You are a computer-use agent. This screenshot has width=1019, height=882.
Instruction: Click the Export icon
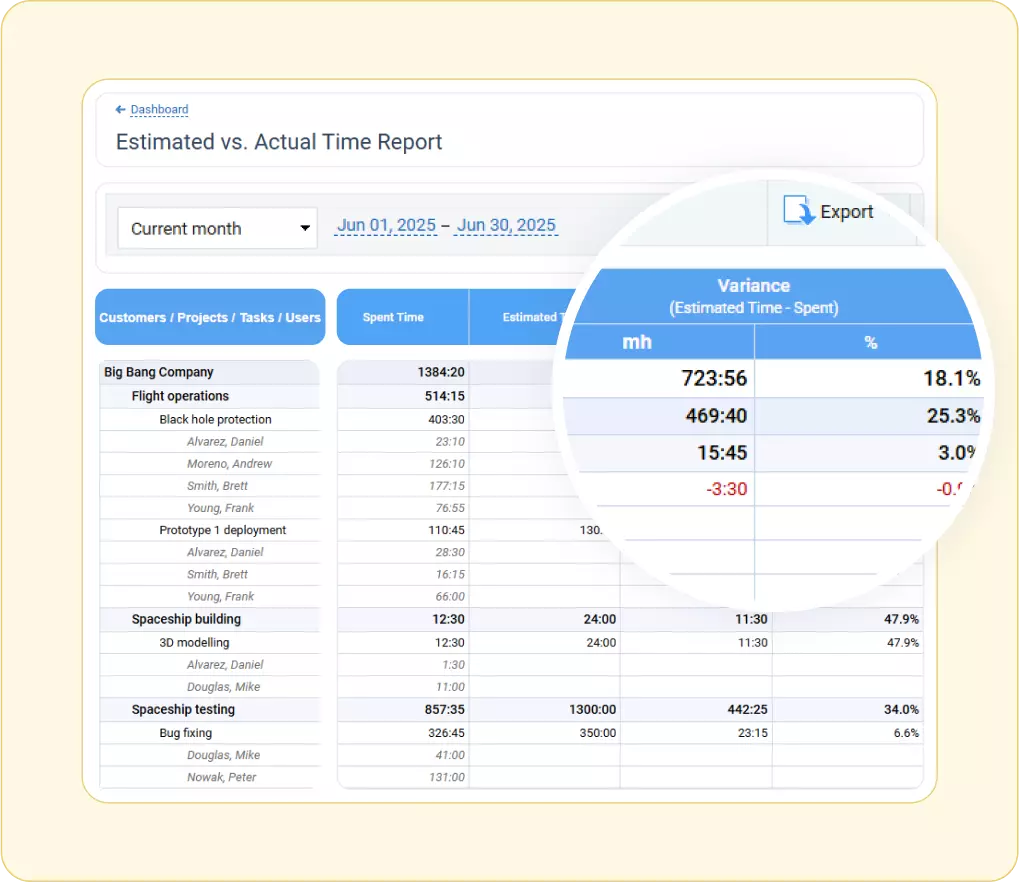(x=799, y=212)
